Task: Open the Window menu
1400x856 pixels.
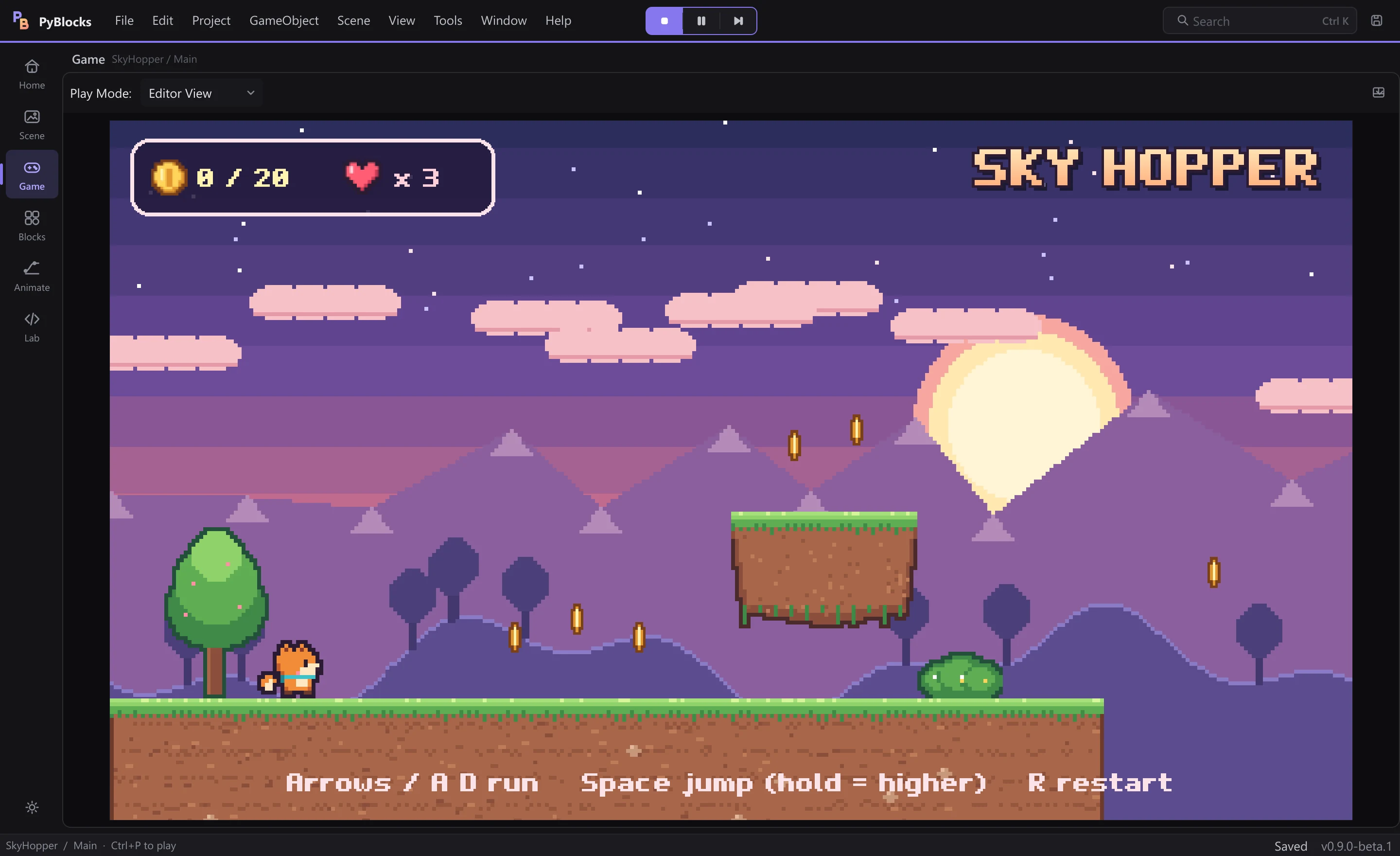Action: coord(504,20)
